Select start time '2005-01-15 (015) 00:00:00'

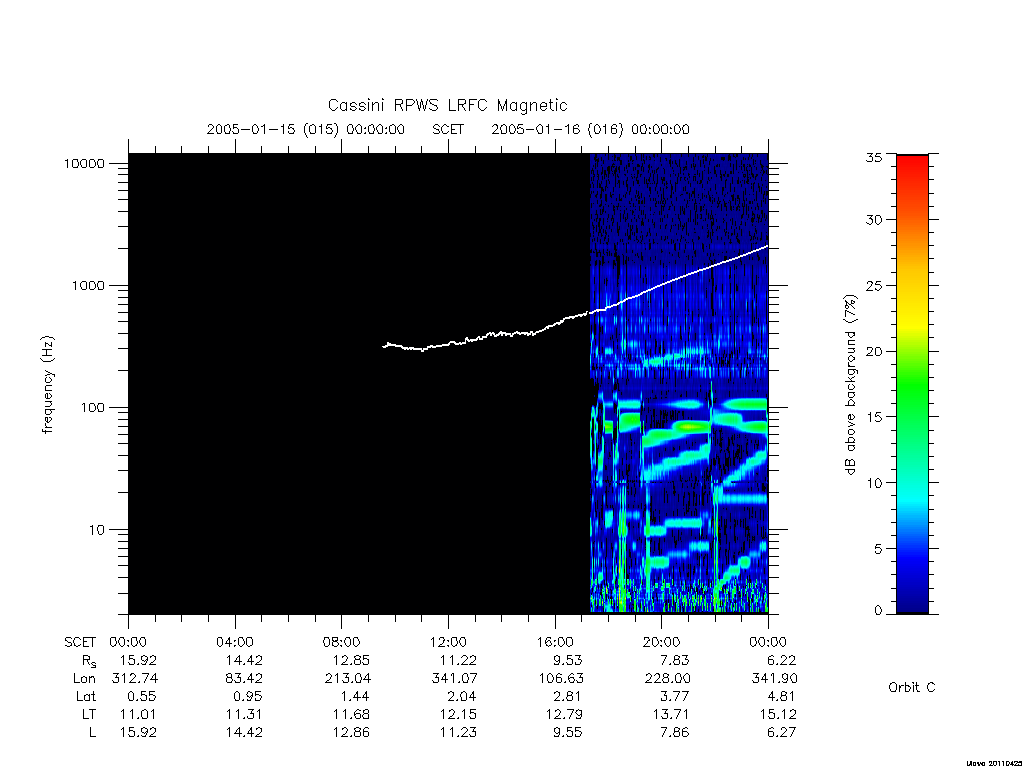click(x=306, y=129)
